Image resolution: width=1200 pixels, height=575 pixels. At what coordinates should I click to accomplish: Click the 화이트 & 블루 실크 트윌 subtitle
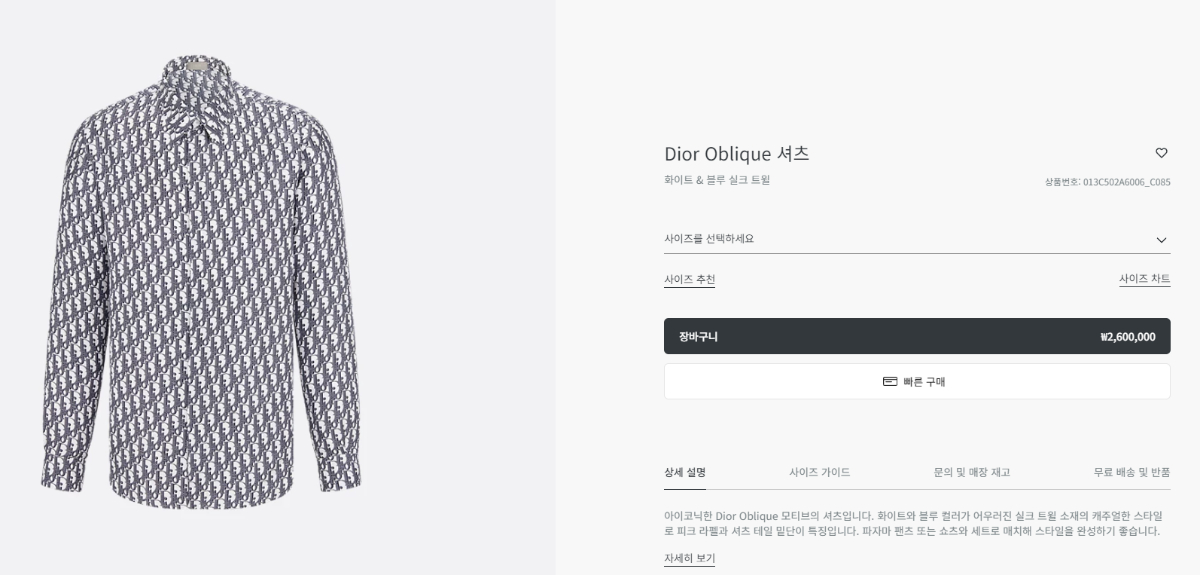(x=717, y=180)
